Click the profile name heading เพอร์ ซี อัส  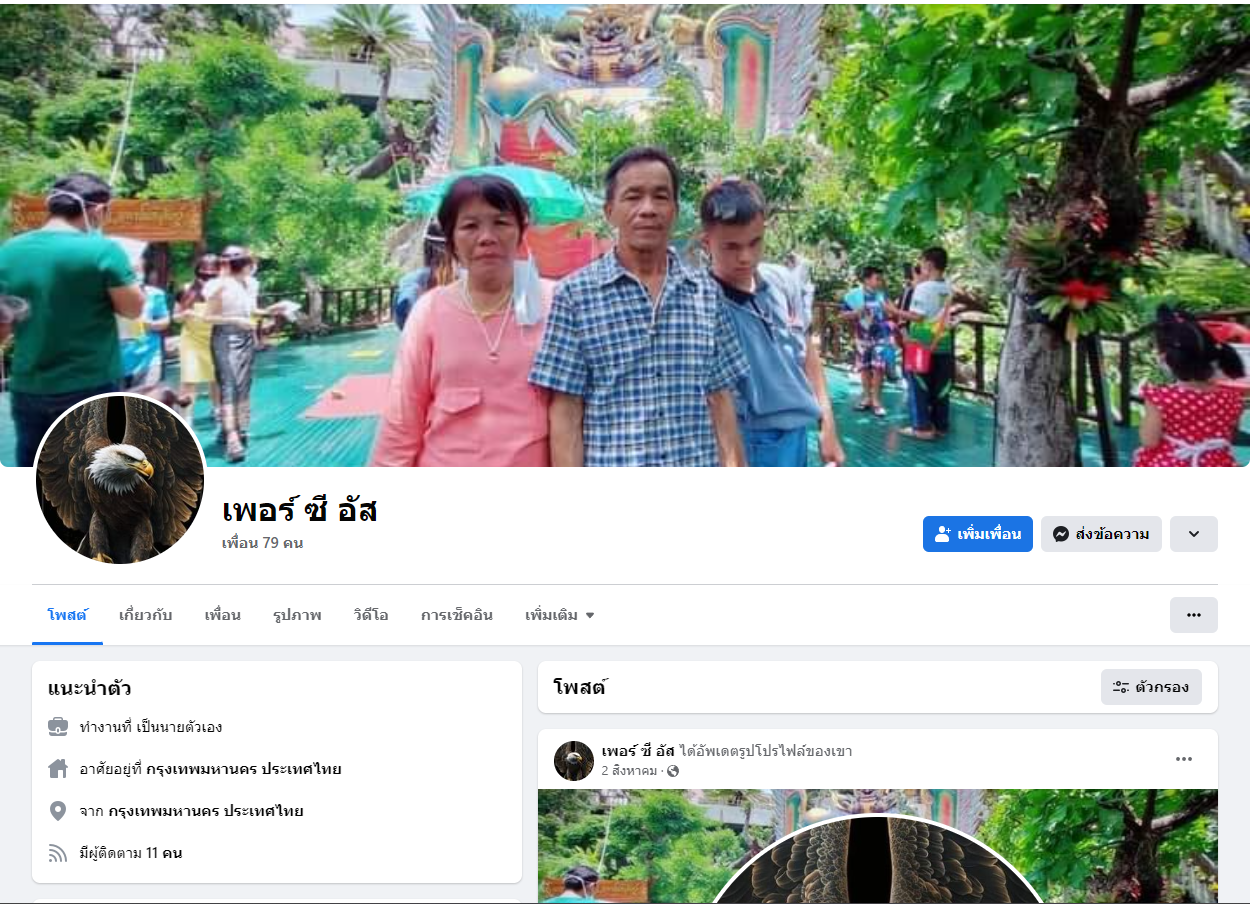(x=299, y=511)
